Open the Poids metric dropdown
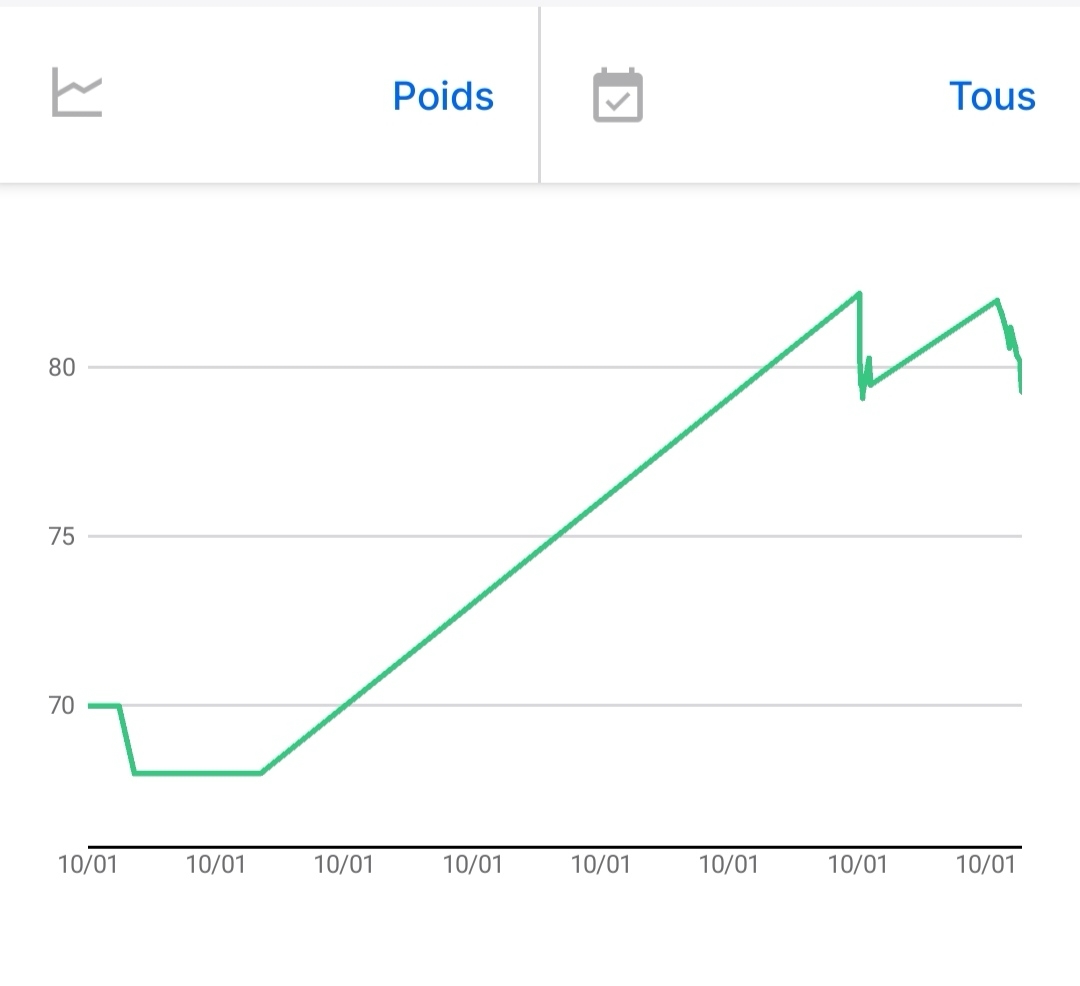1080x986 pixels. [443, 96]
